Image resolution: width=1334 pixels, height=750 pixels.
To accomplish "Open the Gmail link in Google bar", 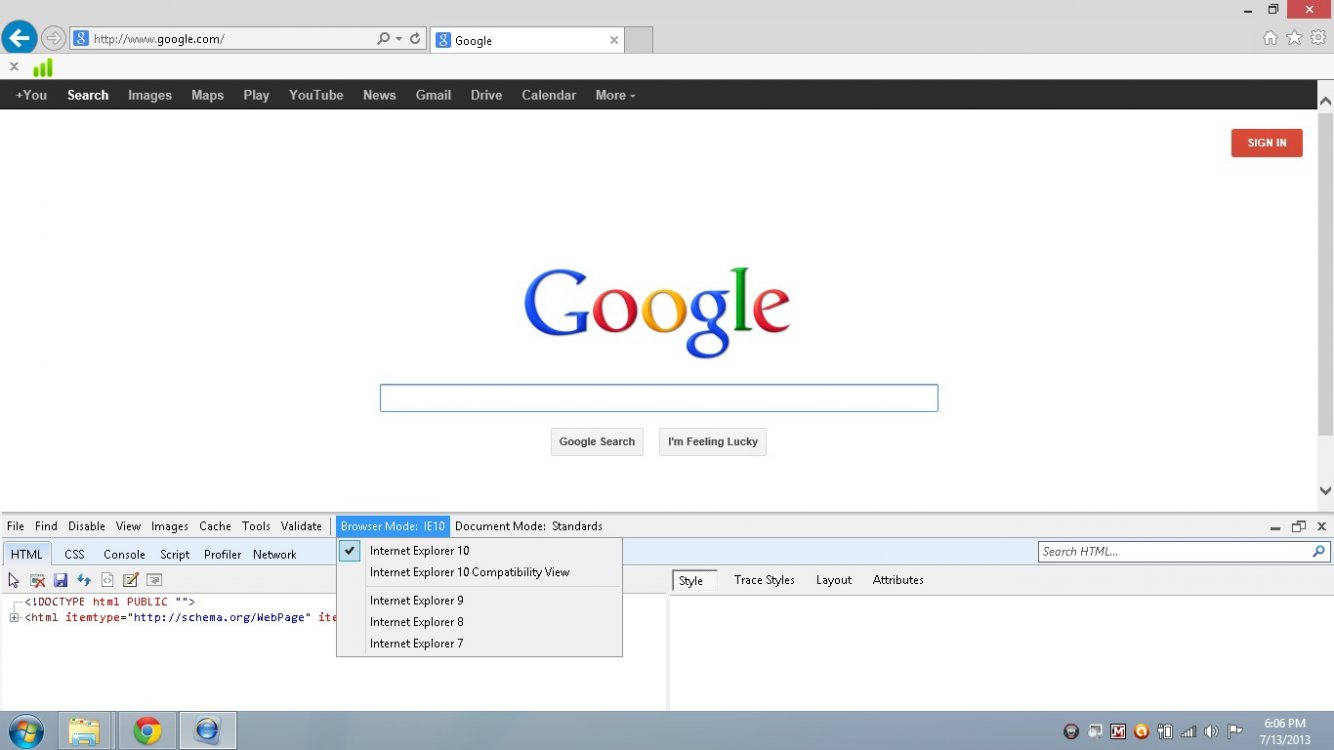I will click(433, 95).
